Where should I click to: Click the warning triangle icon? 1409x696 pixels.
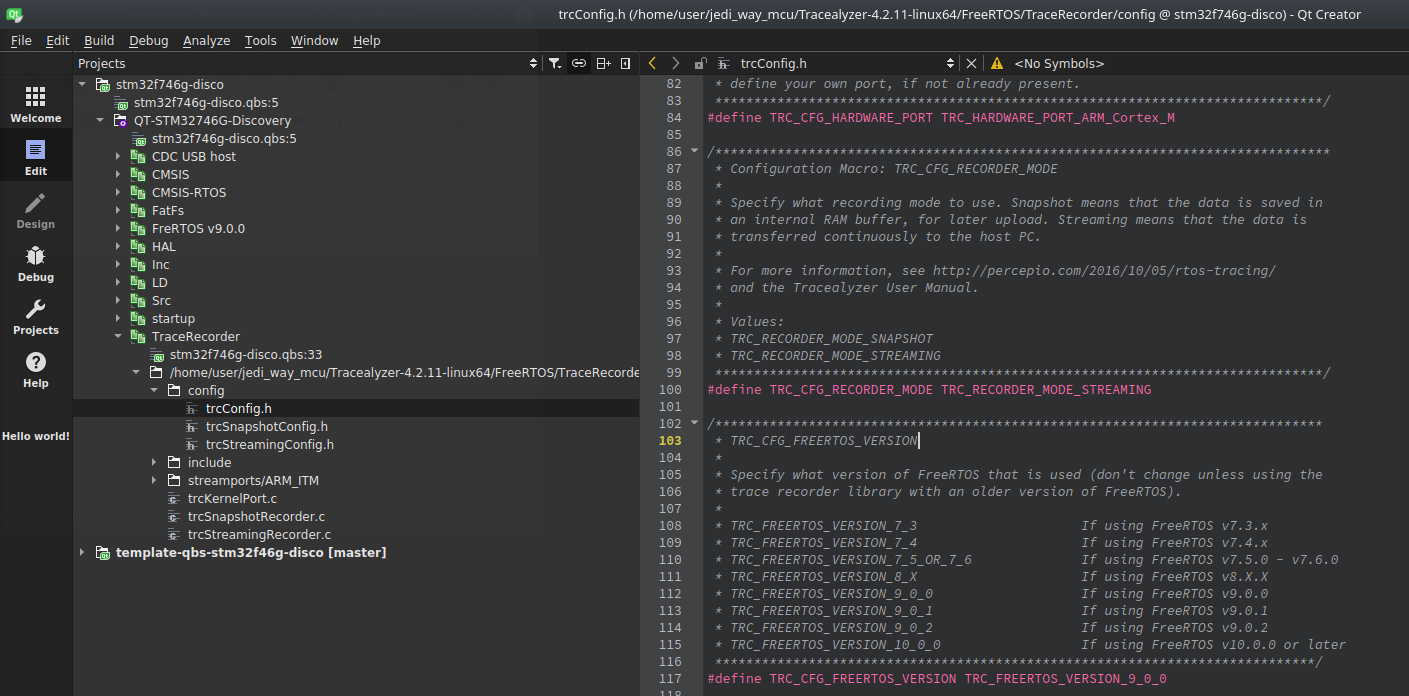[x=997, y=63]
